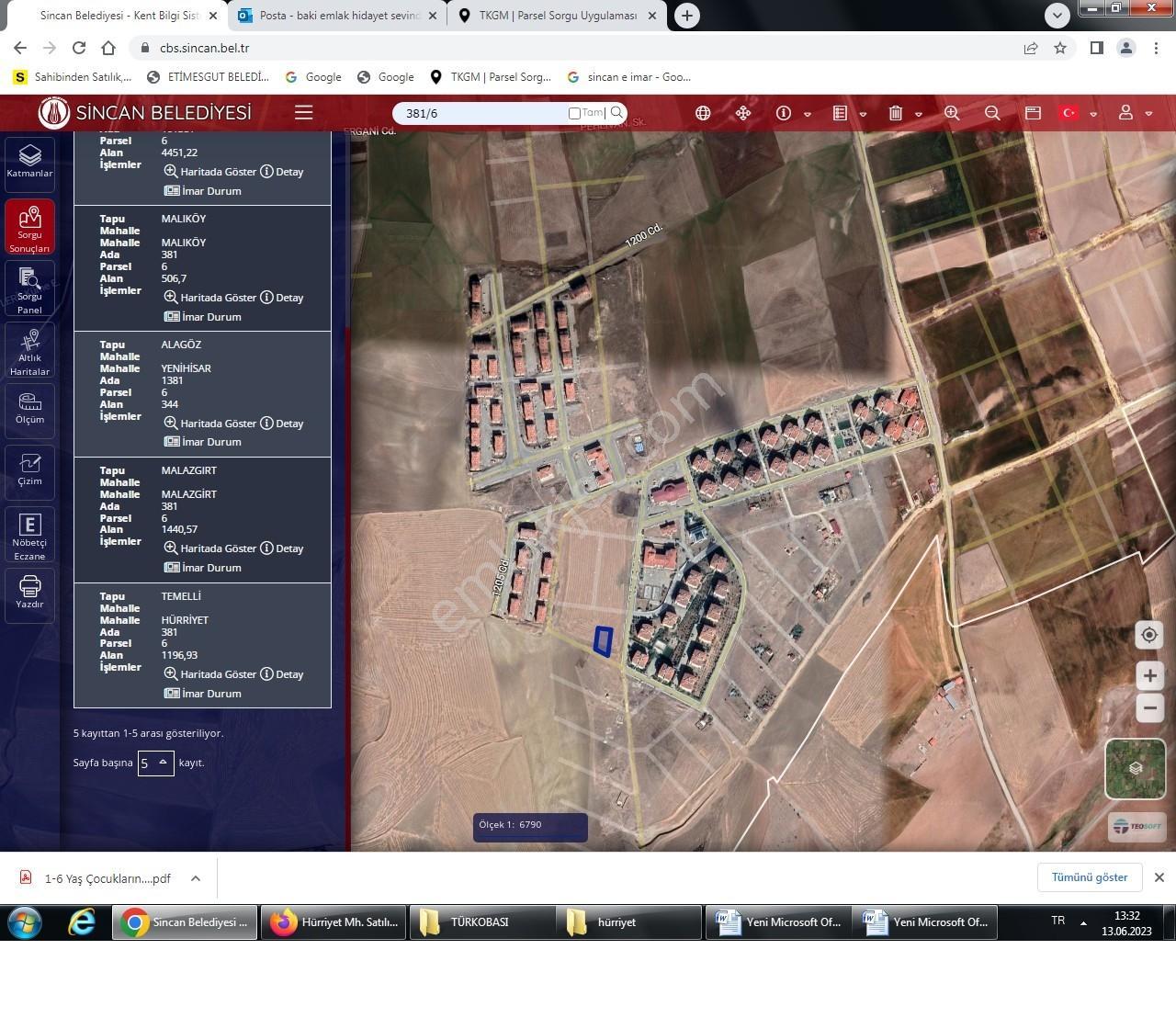This screenshot has height=1029, width=1176.
Task: Open Sorgu Sonuçları panel
Action: pyautogui.click(x=29, y=227)
